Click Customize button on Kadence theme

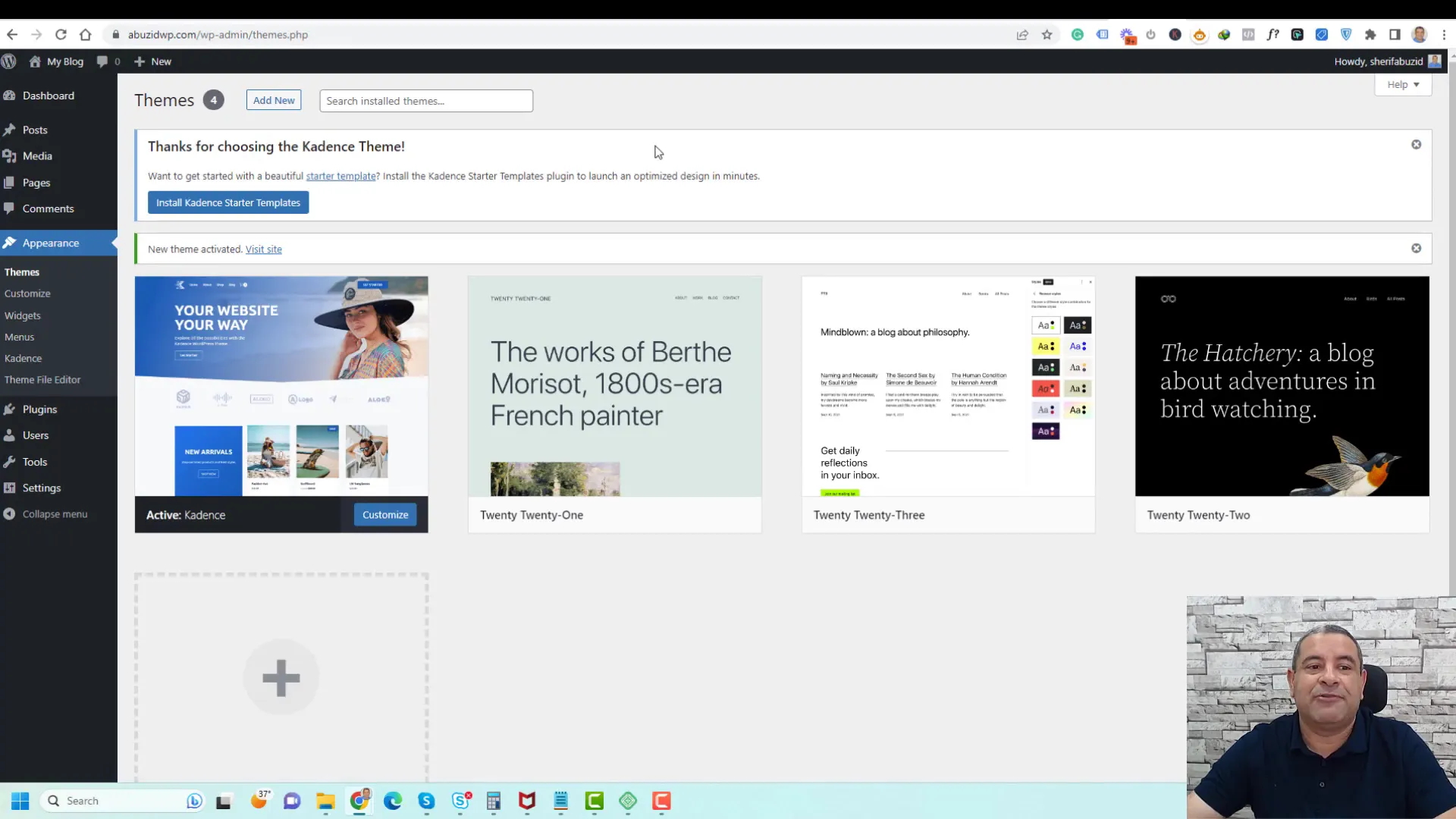385,515
